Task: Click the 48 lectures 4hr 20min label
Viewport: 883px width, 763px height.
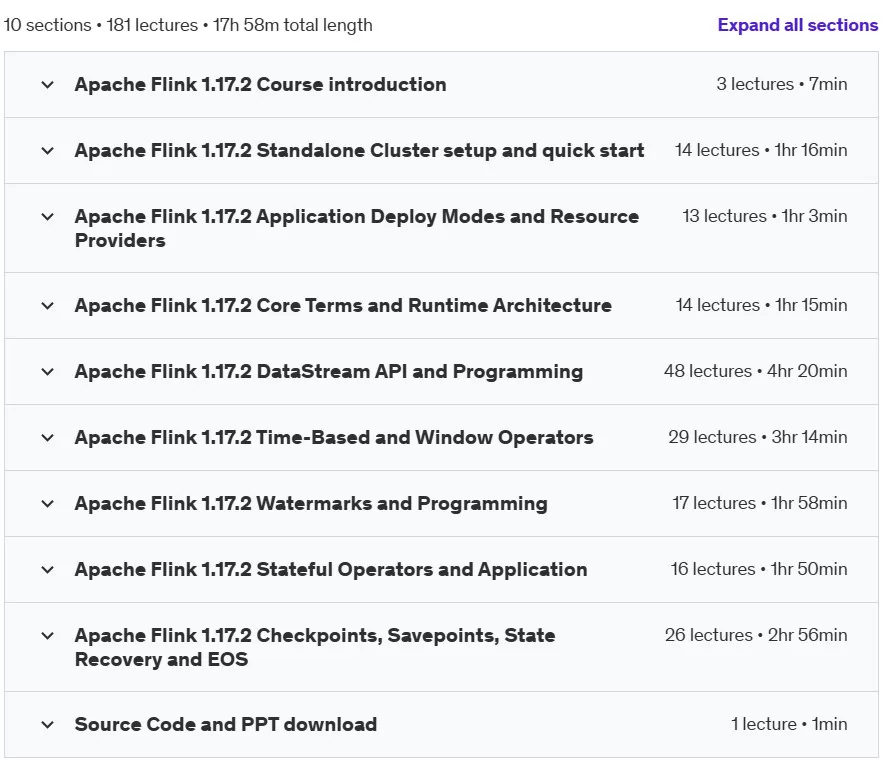Action: click(x=755, y=371)
